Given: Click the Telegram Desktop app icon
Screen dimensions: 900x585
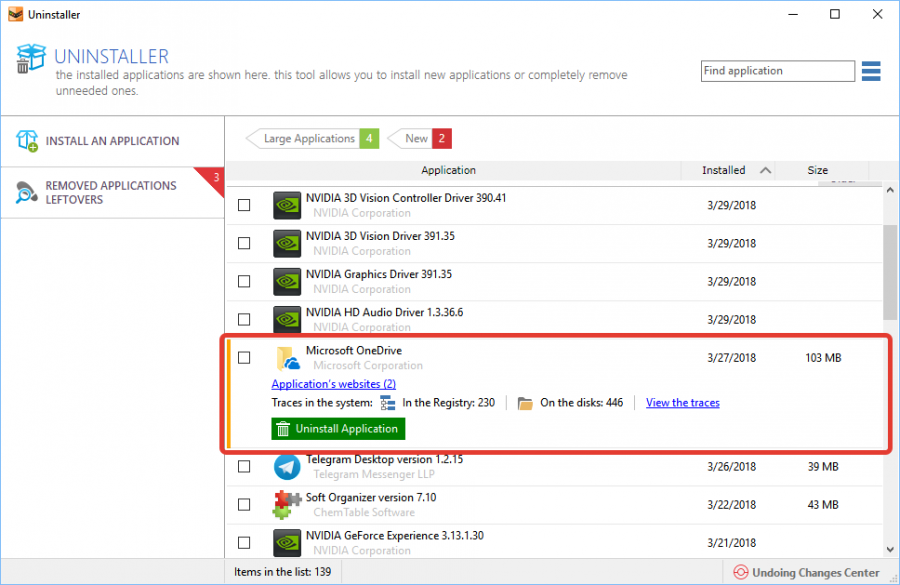Looking at the screenshot, I should tap(287, 467).
